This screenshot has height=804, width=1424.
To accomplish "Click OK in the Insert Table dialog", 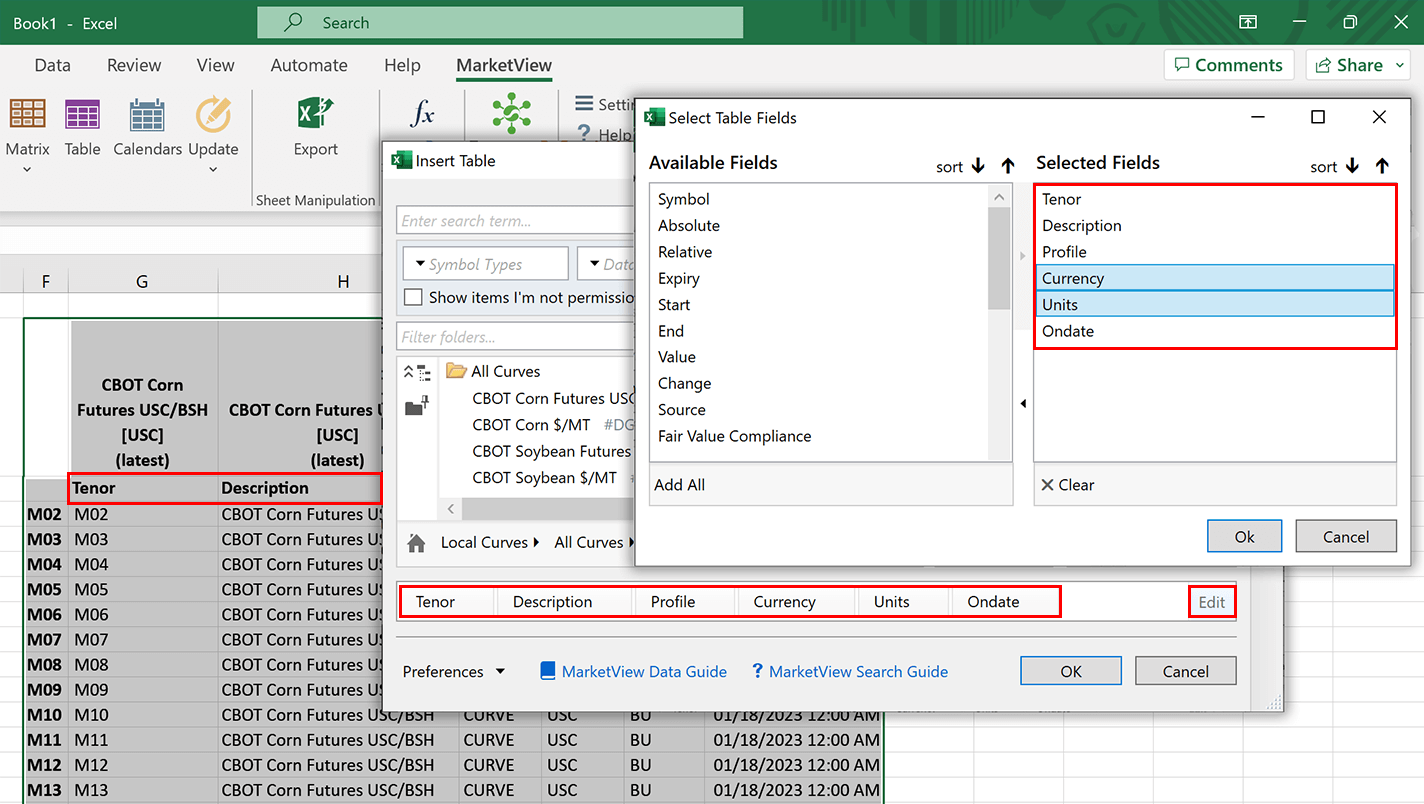I will click(1071, 671).
